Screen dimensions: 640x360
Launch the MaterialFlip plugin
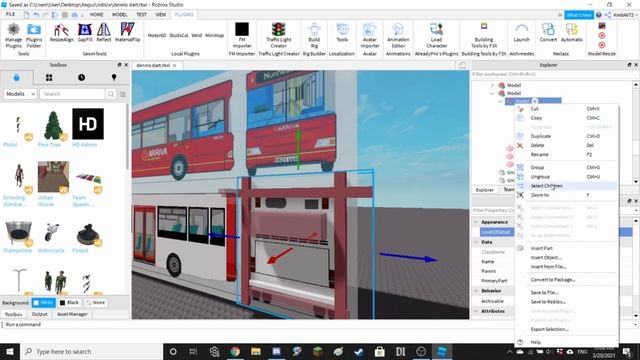pos(128,33)
